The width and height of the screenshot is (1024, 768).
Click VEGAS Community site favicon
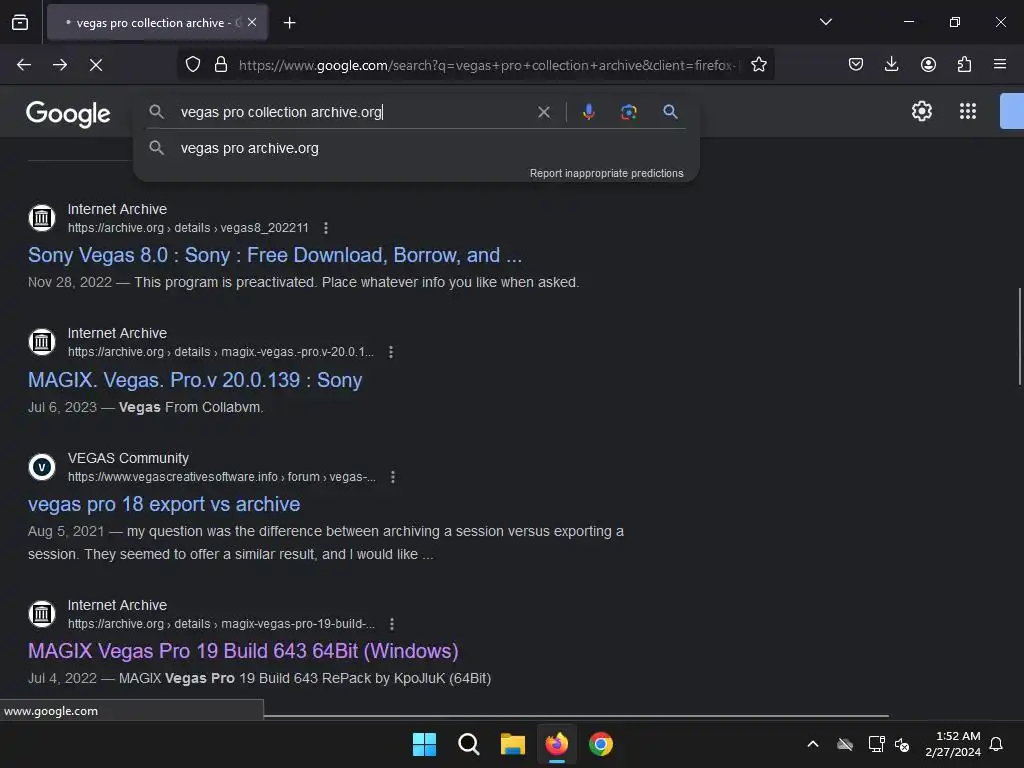tap(42, 467)
